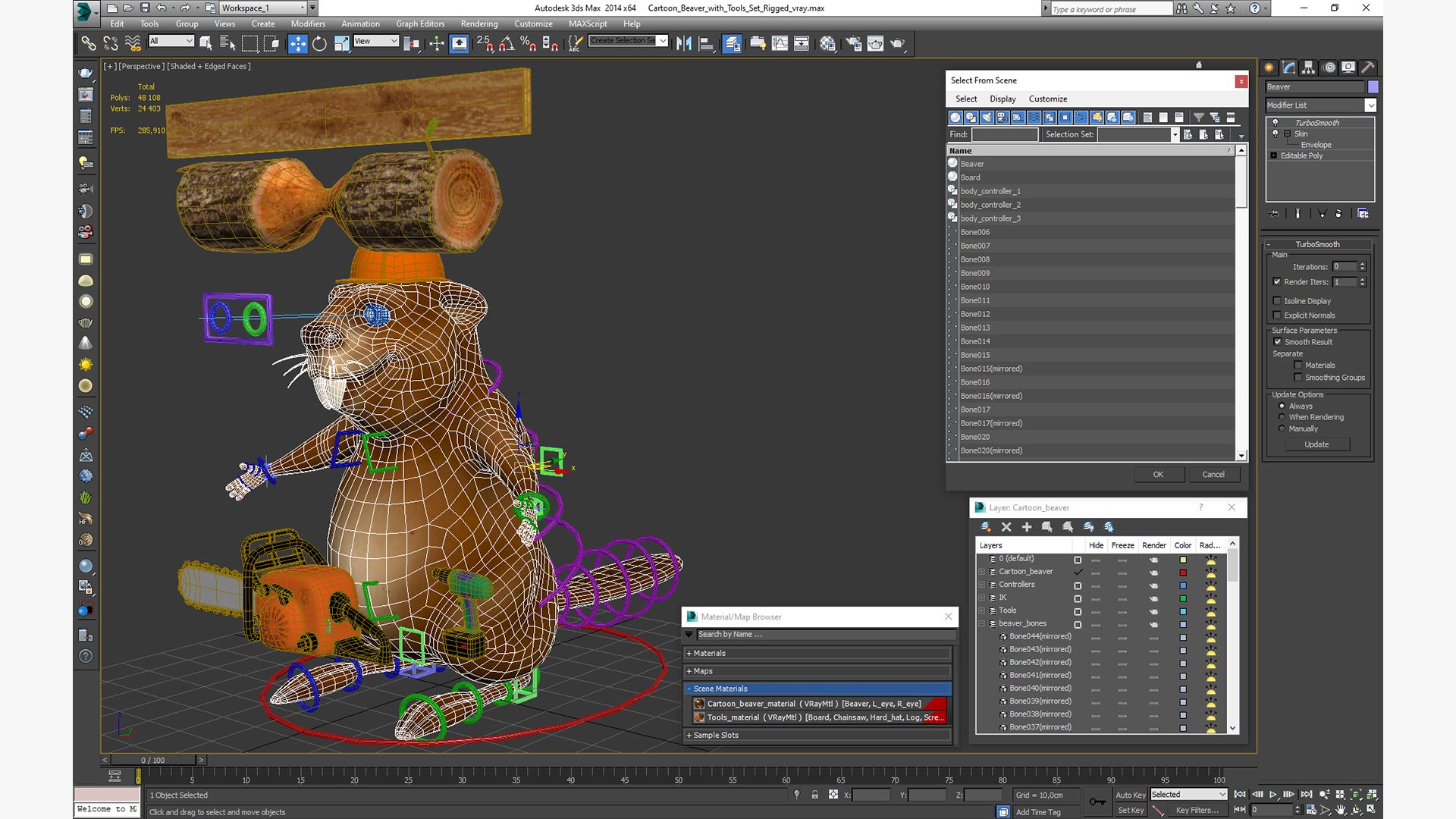This screenshot has width=1456, height=819.
Task: Enable Explicit Normals checkbox
Action: point(1277,315)
